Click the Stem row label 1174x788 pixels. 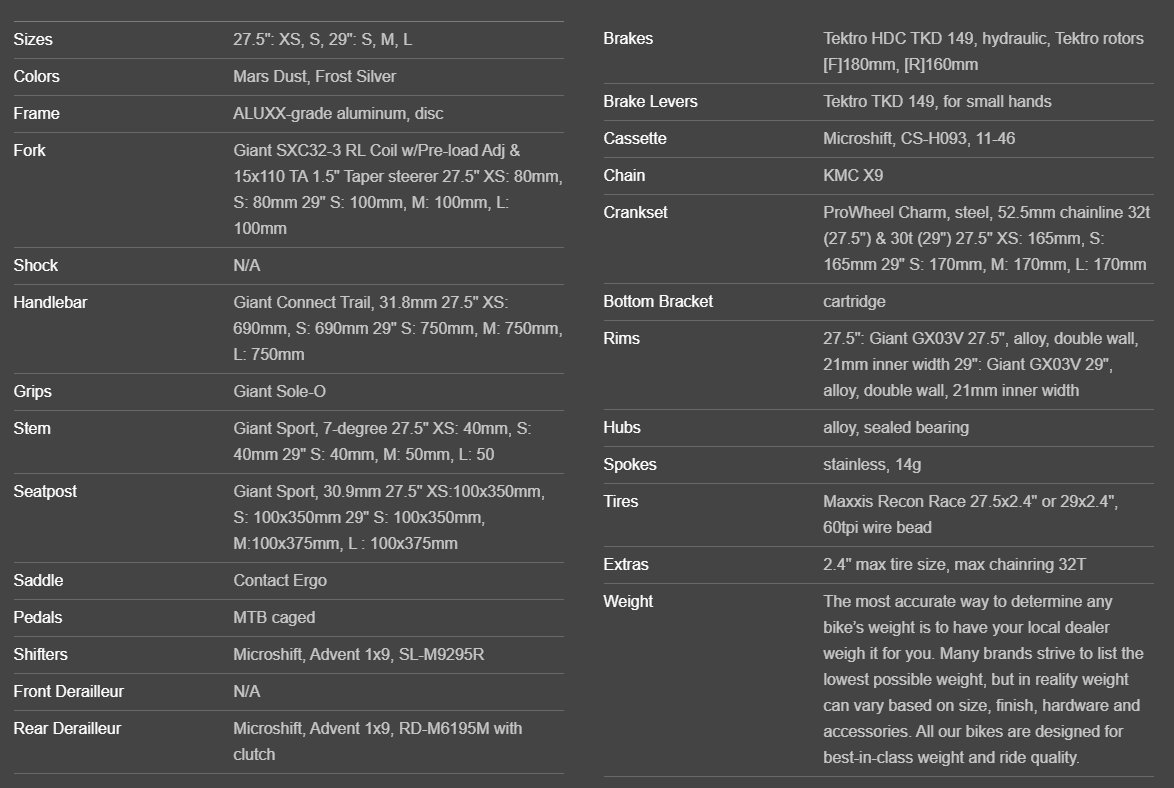click(x=32, y=429)
